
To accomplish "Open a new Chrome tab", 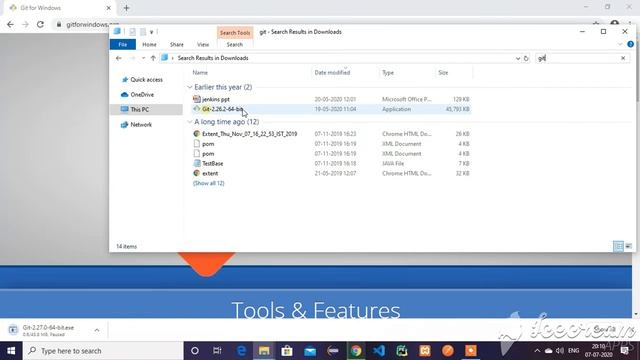I will coord(126,8).
